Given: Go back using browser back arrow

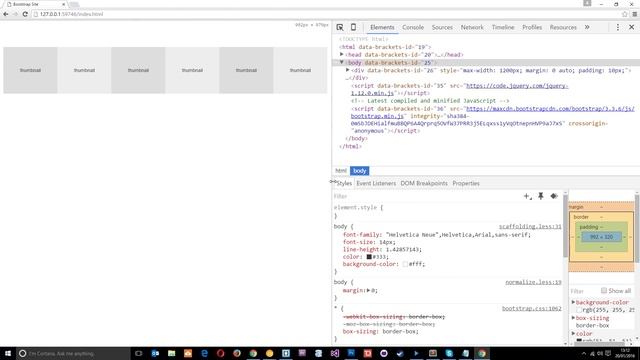Looking at the screenshot, I should pos(6,14).
